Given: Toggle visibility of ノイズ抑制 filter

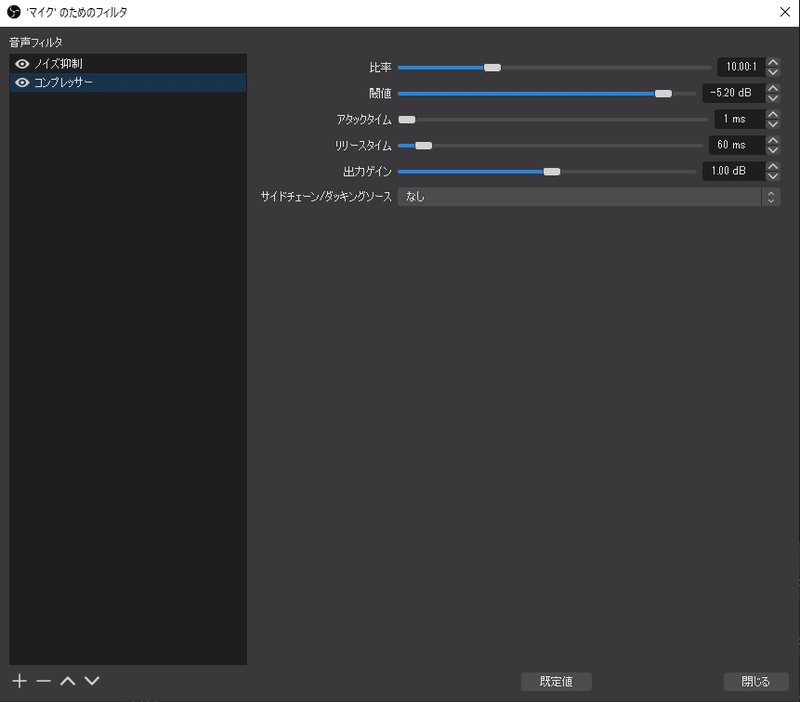Looking at the screenshot, I should pyautogui.click(x=22, y=64).
